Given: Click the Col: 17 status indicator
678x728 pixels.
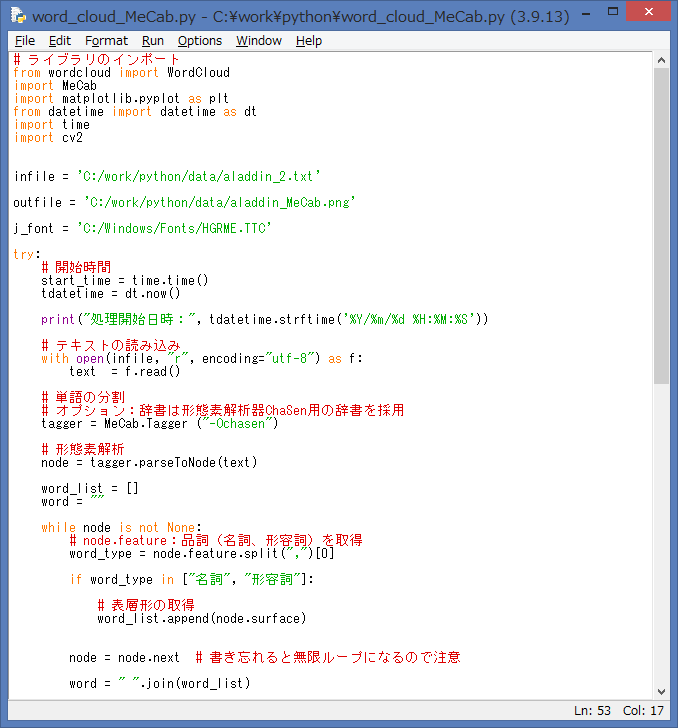Looking at the screenshot, I should [x=643, y=710].
